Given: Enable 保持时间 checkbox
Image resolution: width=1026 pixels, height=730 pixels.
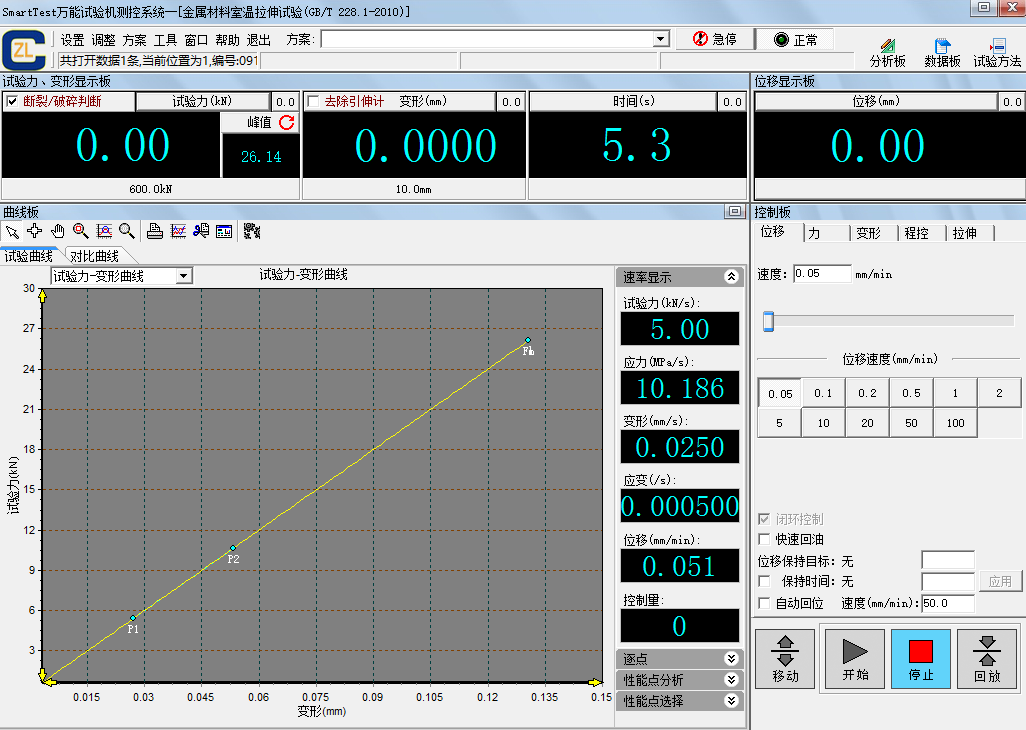Looking at the screenshot, I should (x=764, y=581).
